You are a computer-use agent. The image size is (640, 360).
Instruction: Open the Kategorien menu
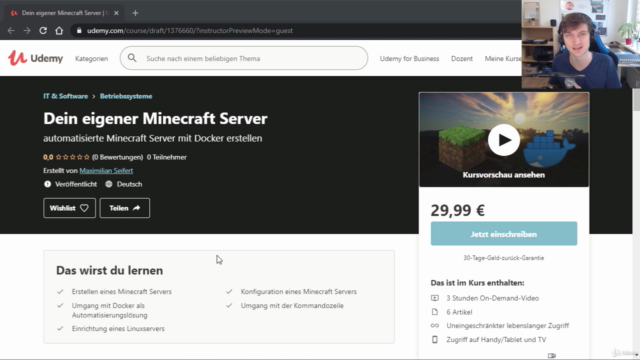pyautogui.click(x=91, y=58)
